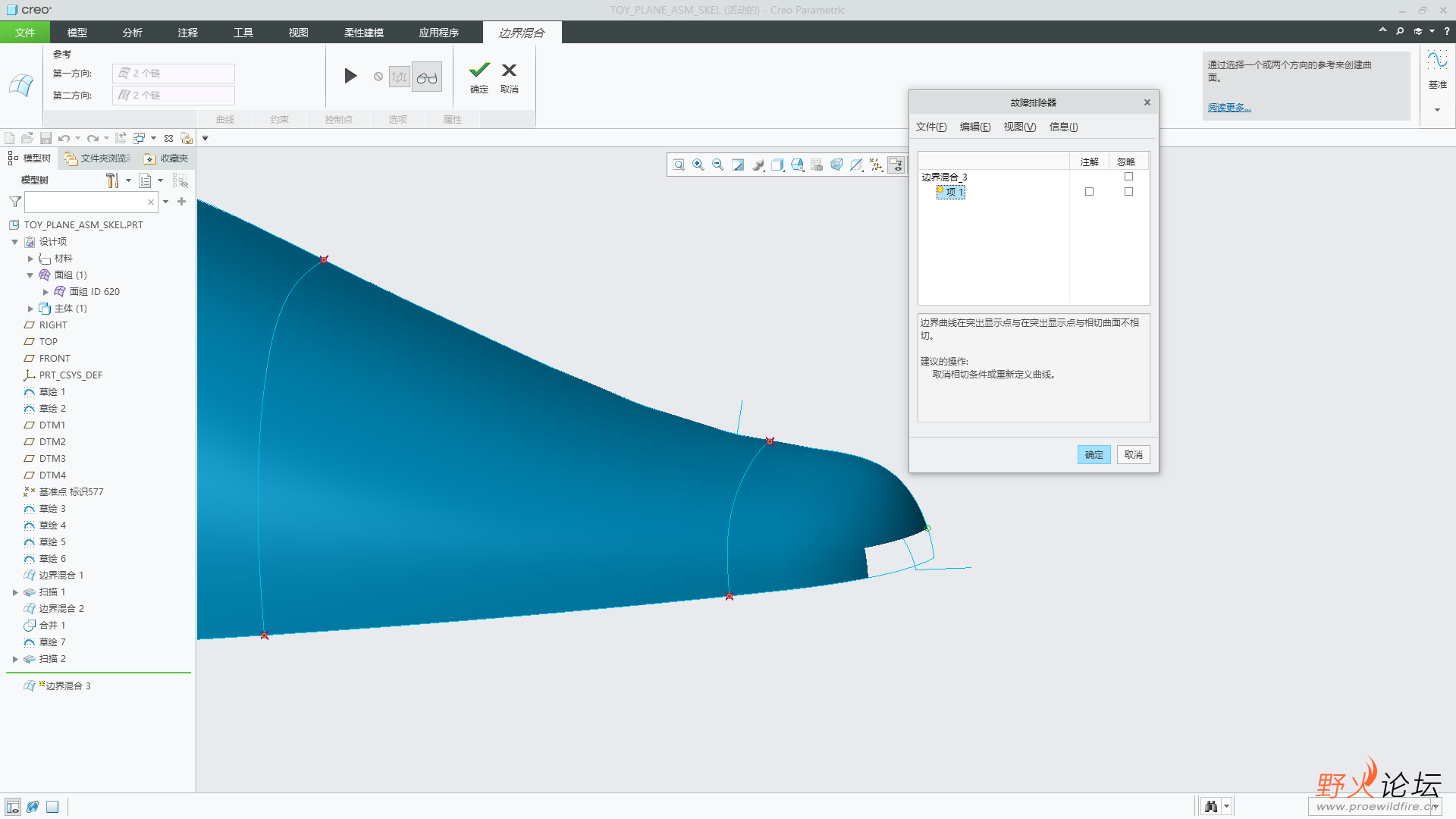This screenshot has height=819, width=1456.
Task: Open the 基准 group dropdown arrow
Action: (x=1437, y=110)
